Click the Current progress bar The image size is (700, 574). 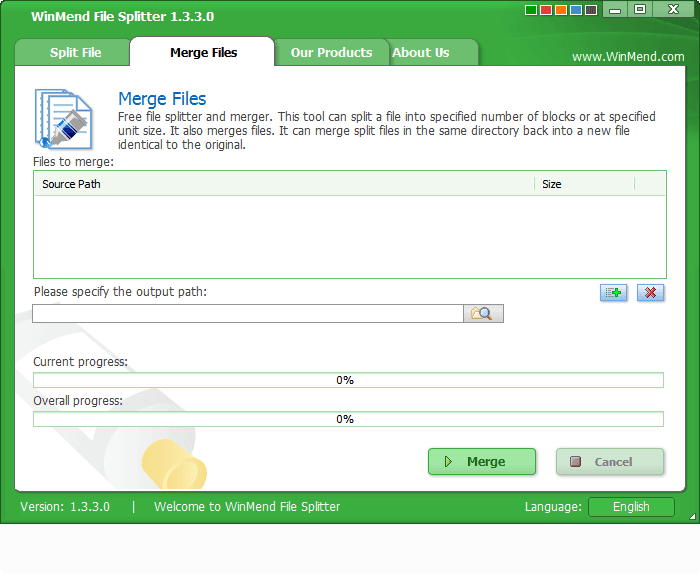tap(348, 380)
